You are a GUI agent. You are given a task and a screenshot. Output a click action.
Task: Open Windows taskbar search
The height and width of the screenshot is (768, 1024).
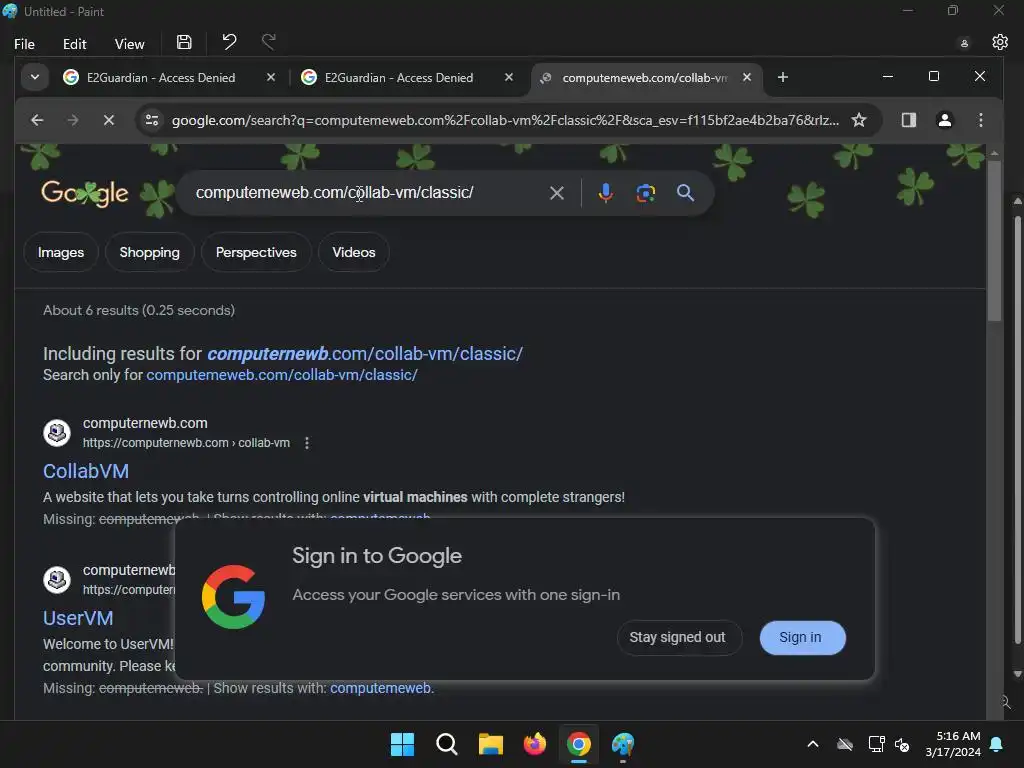447,744
